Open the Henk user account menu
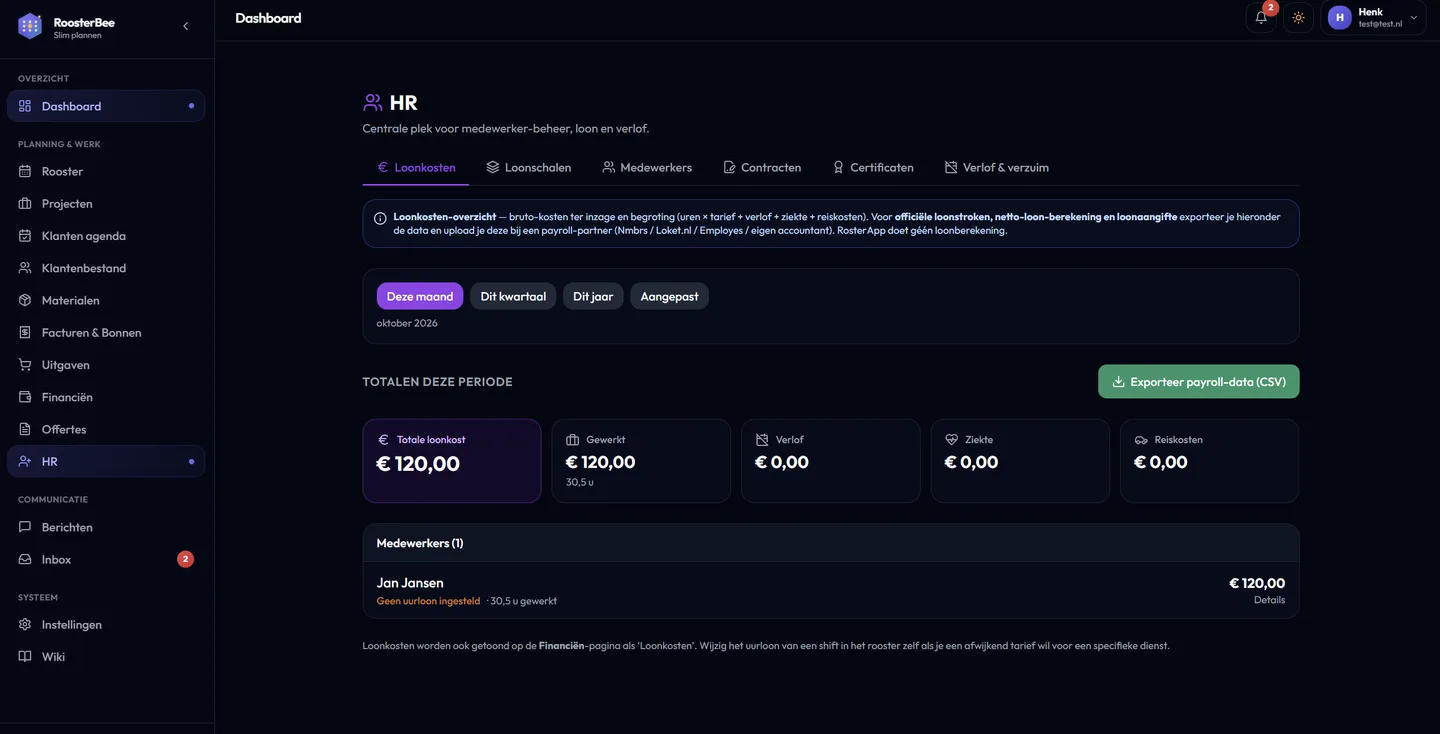This screenshot has width=1440, height=734. click(x=1373, y=17)
